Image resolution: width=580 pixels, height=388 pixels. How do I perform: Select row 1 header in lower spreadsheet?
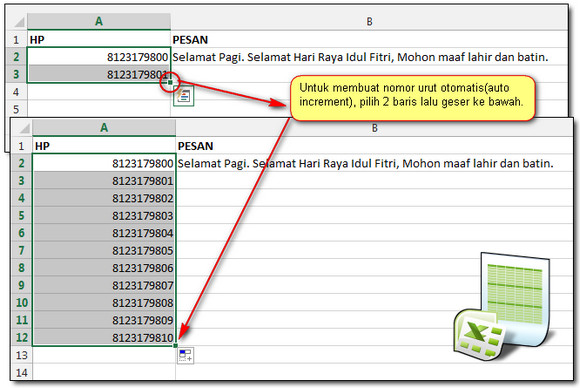tap(21, 146)
